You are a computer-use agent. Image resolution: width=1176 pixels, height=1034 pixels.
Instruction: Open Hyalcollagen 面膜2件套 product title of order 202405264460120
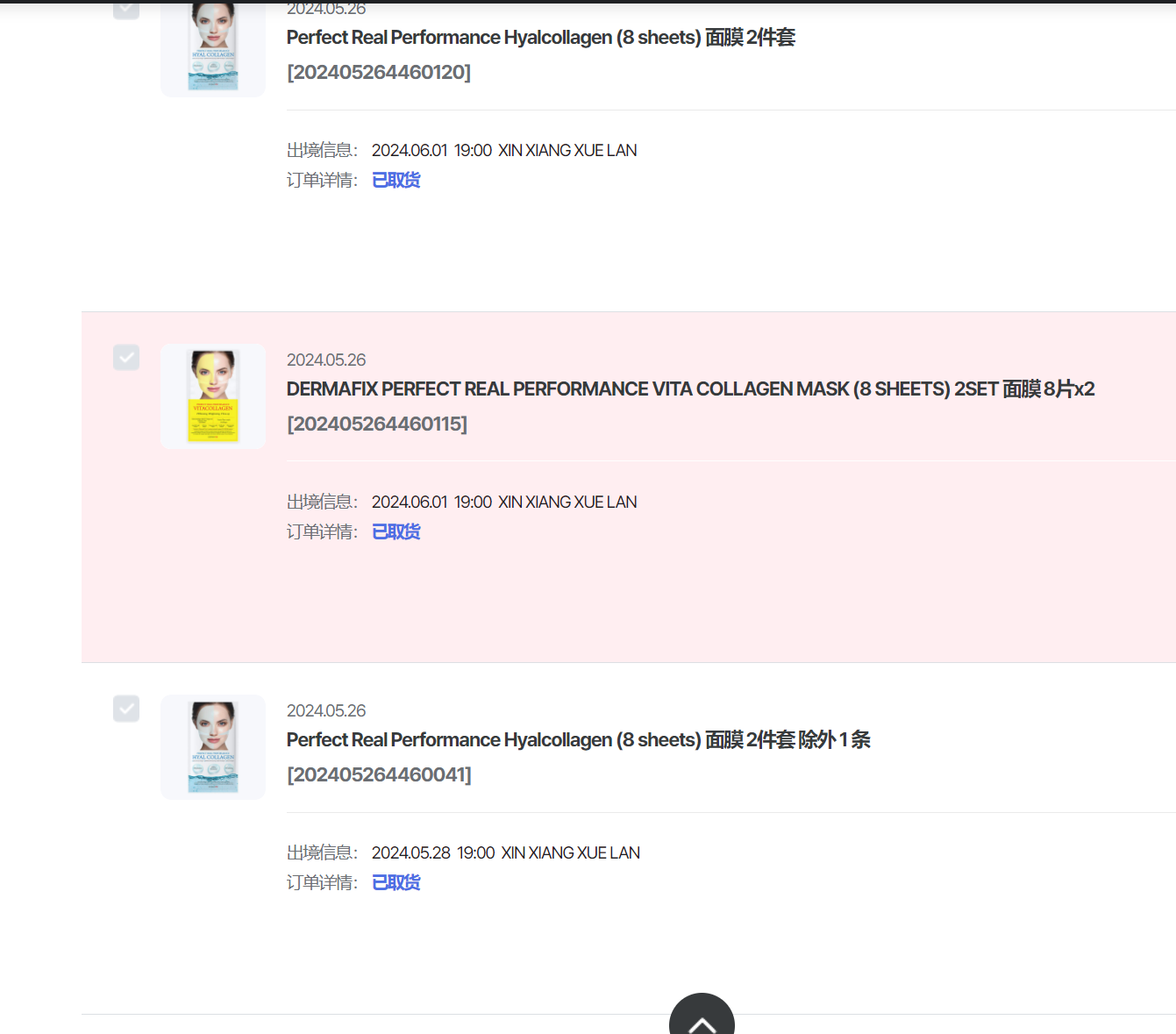coord(541,38)
